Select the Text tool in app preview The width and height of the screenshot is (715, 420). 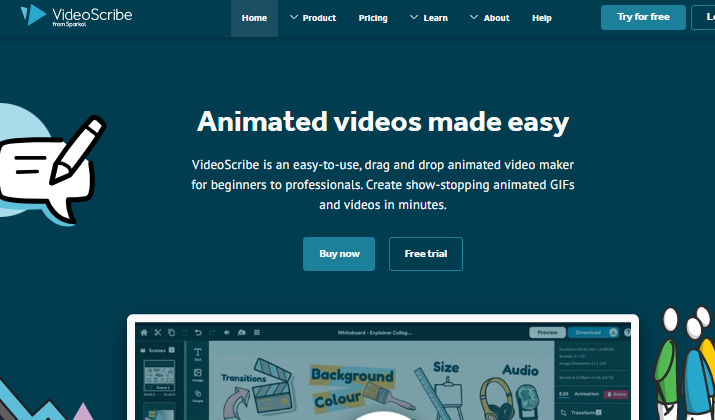coord(197,354)
